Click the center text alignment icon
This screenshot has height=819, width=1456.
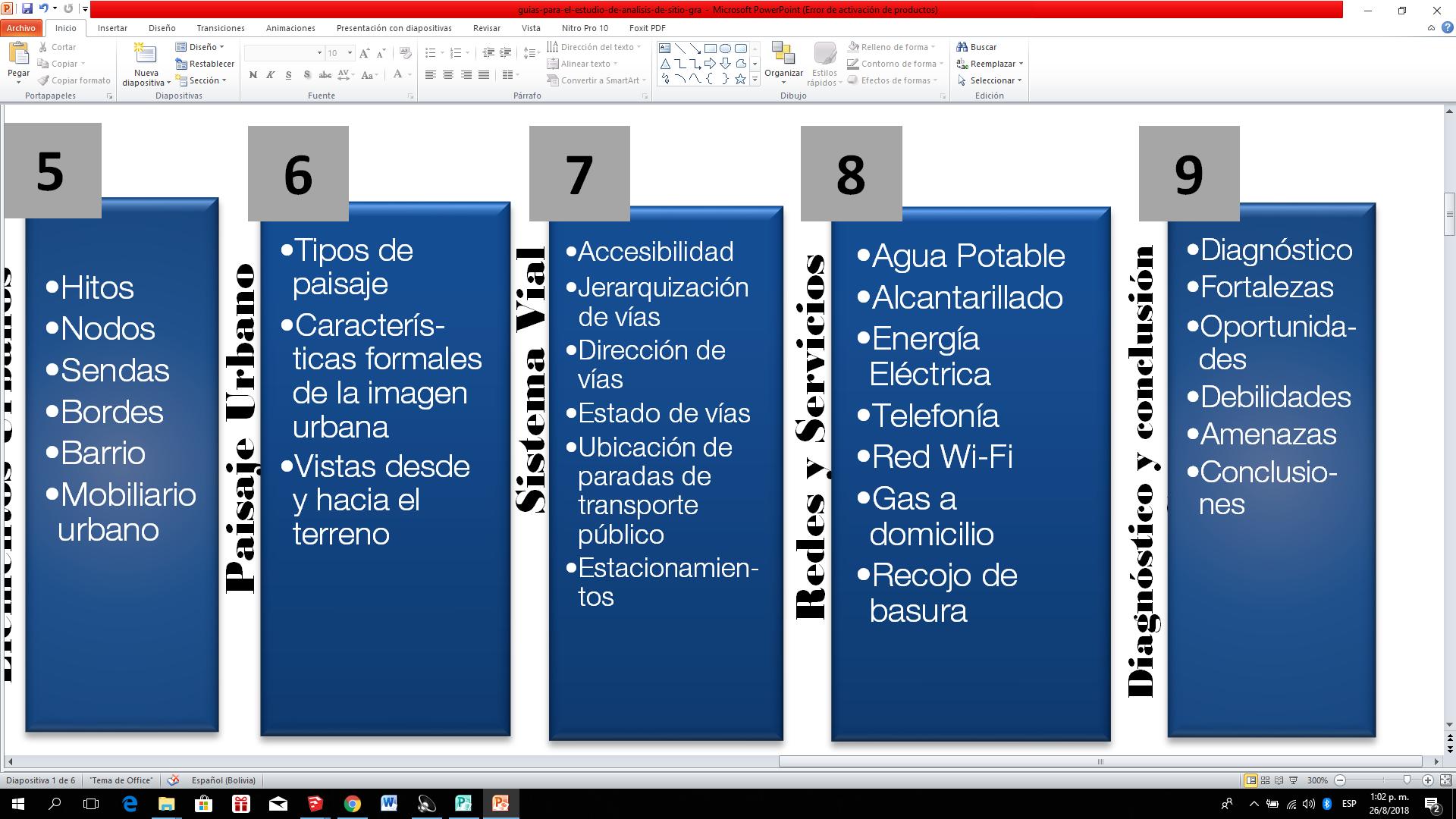(448, 75)
